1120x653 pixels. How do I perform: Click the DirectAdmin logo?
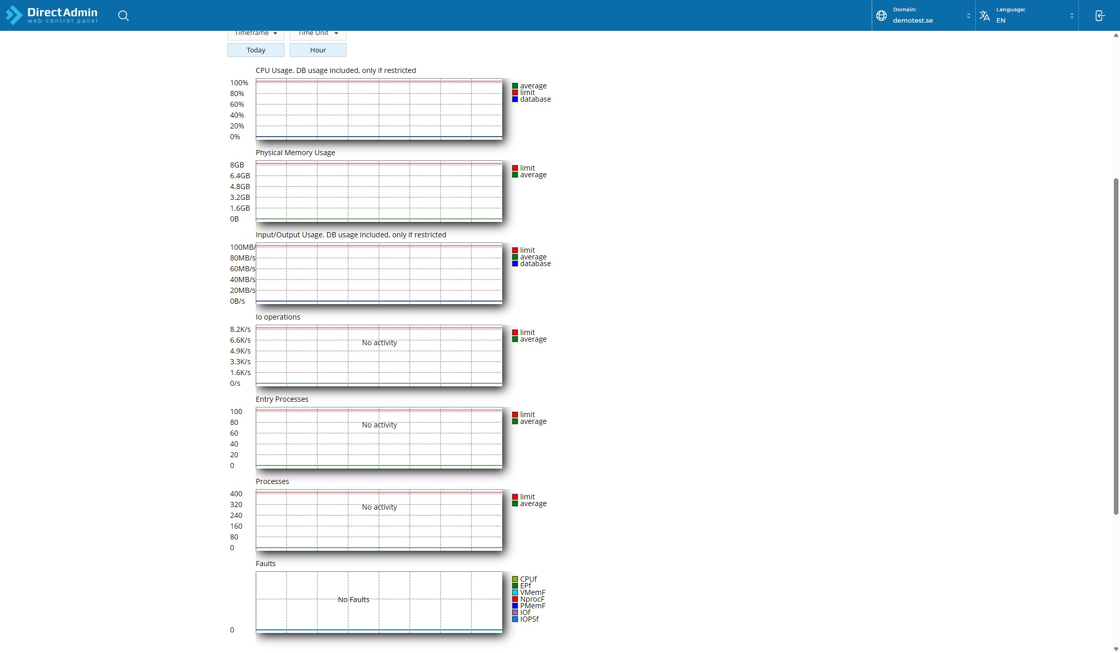tap(52, 15)
